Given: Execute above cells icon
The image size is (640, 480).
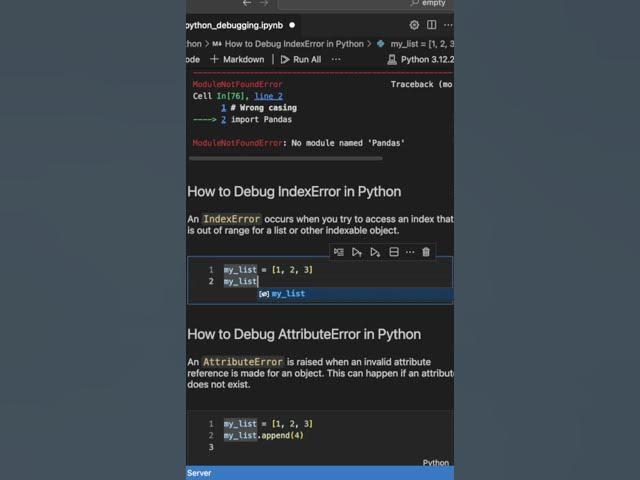Looking at the screenshot, I should click(357, 252).
